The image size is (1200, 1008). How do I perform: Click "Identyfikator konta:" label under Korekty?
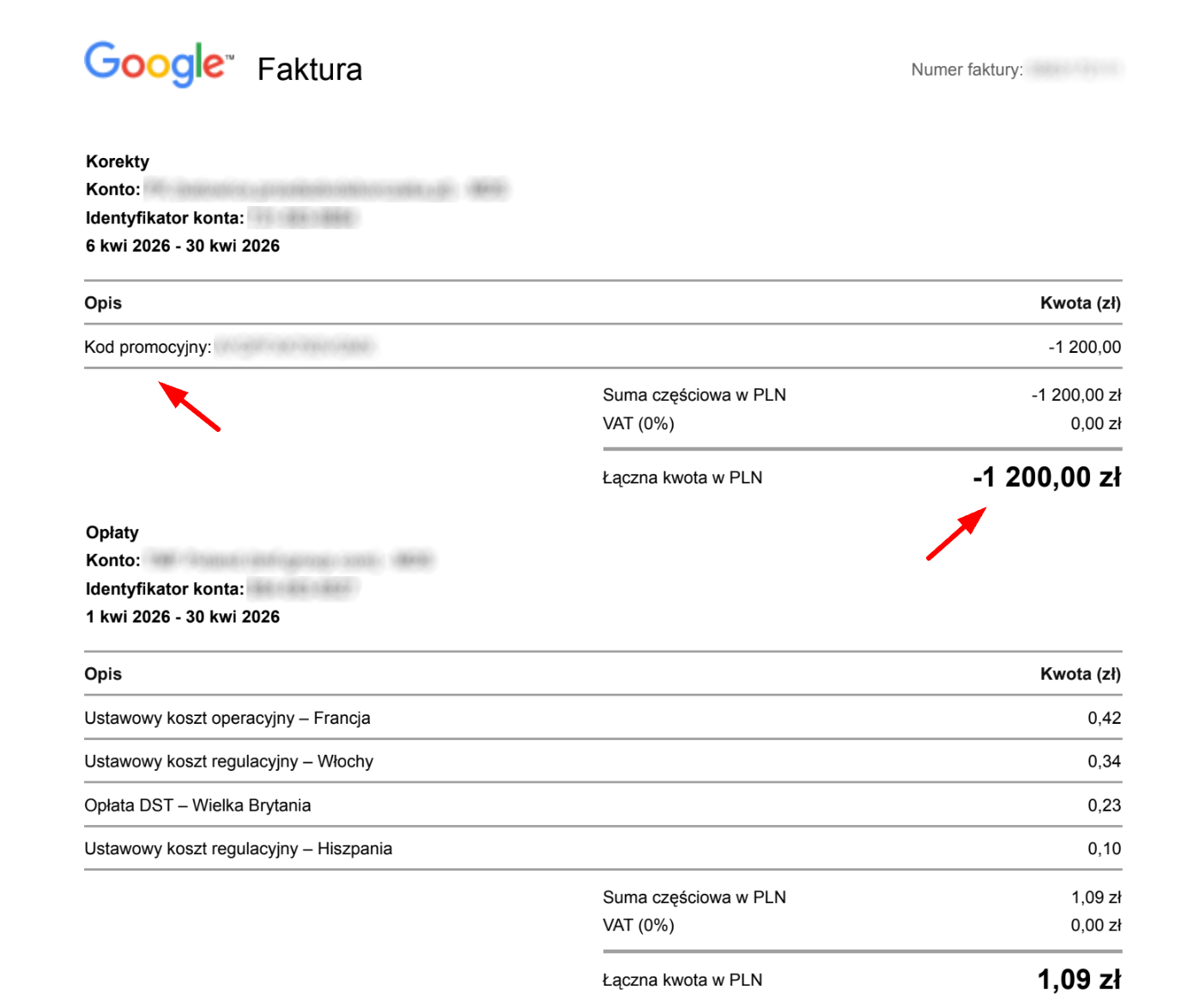(x=165, y=218)
